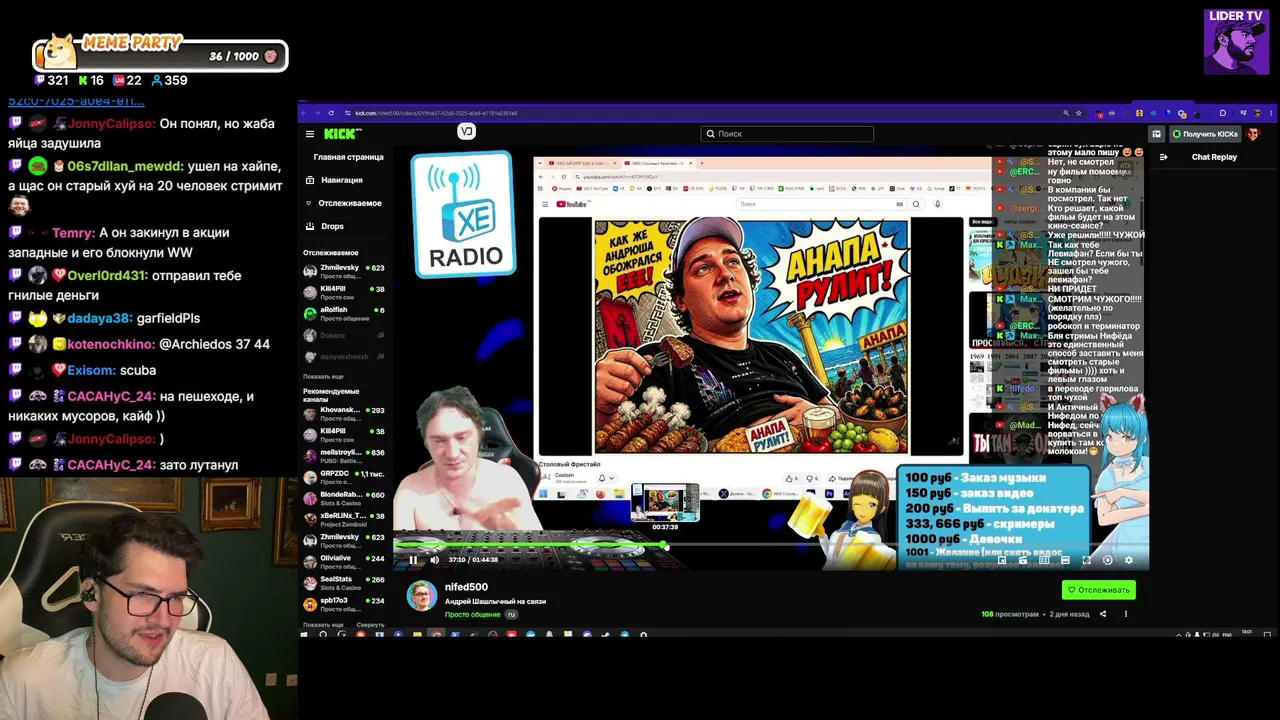Expand followed list with Показать еще
Viewport: 1280px width, 720px height.
[x=323, y=377]
